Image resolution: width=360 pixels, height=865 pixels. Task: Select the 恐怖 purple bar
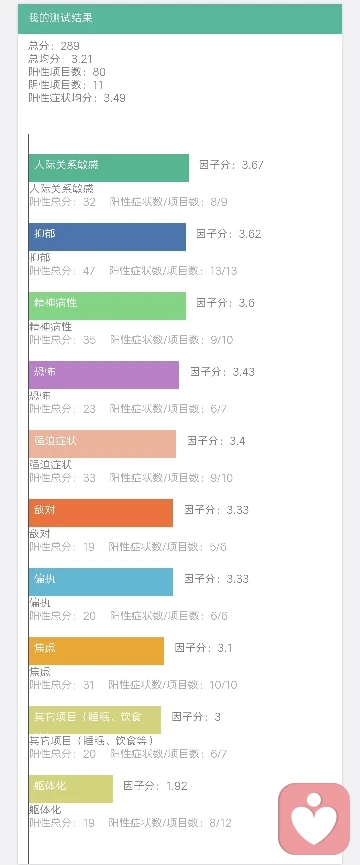[x=104, y=375]
